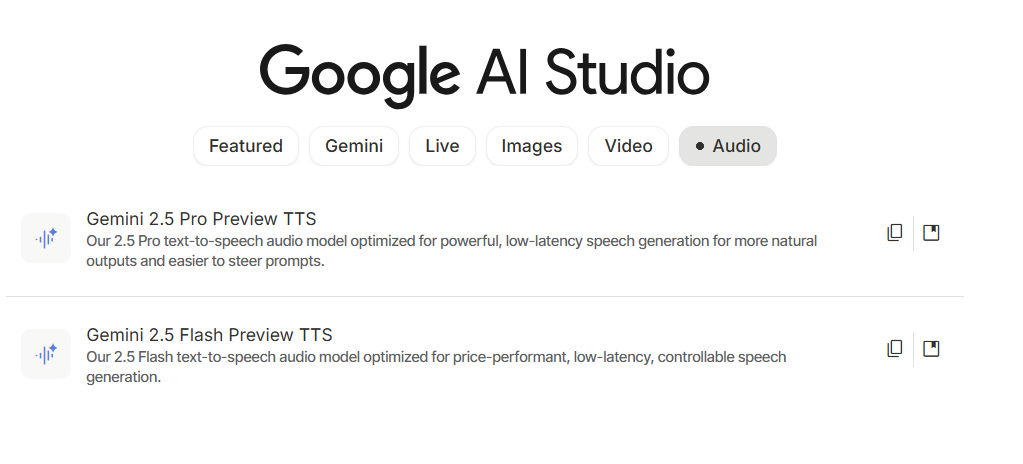Image resolution: width=1023 pixels, height=464 pixels.
Task: Click the selected dot indicator on the Audio chip
Action: pyautogui.click(x=700, y=146)
